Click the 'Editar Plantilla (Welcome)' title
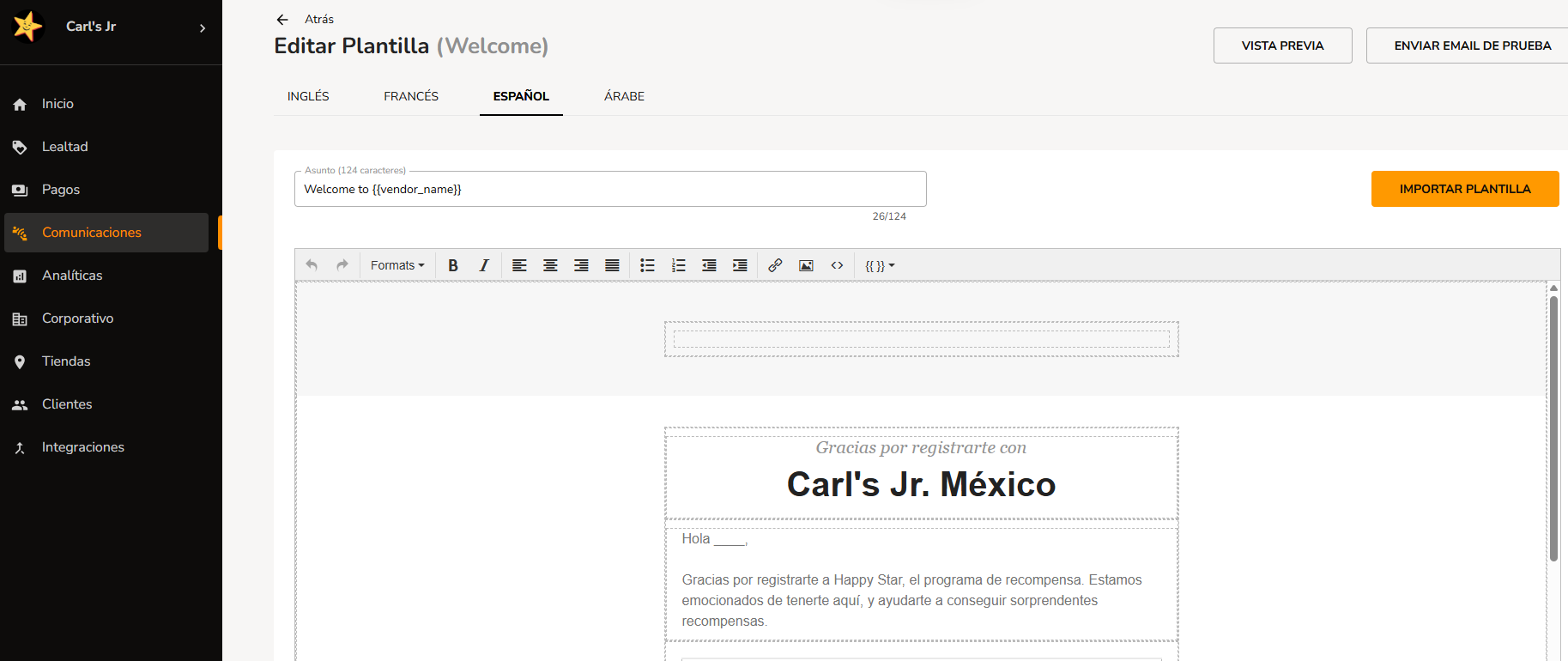The image size is (1568, 661). point(411,45)
